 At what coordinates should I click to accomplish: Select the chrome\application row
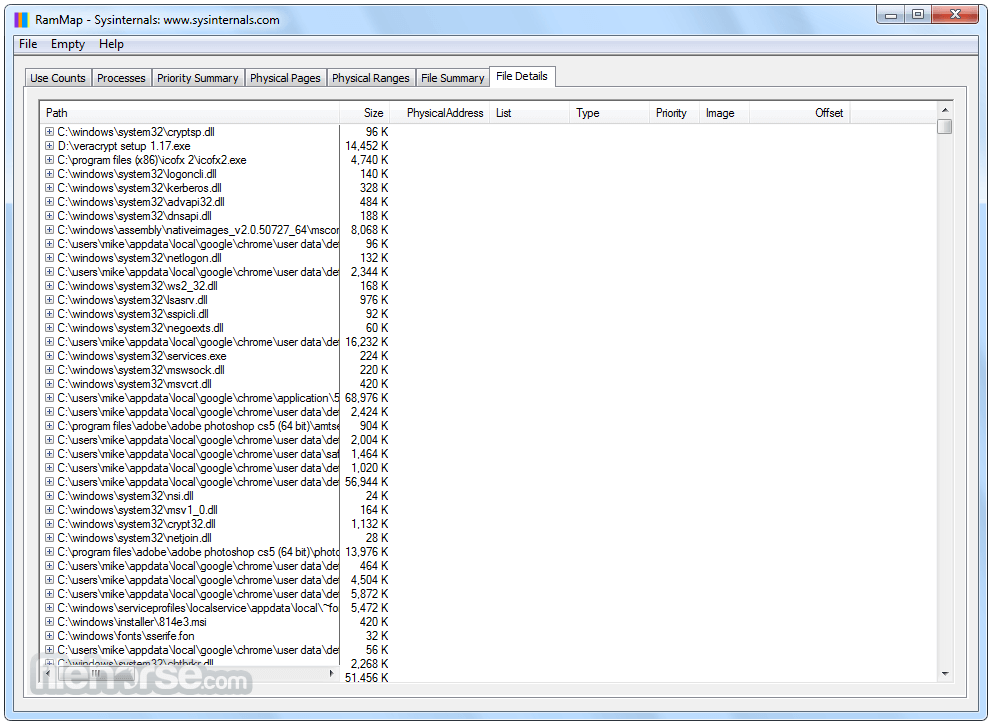(x=198, y=398)
